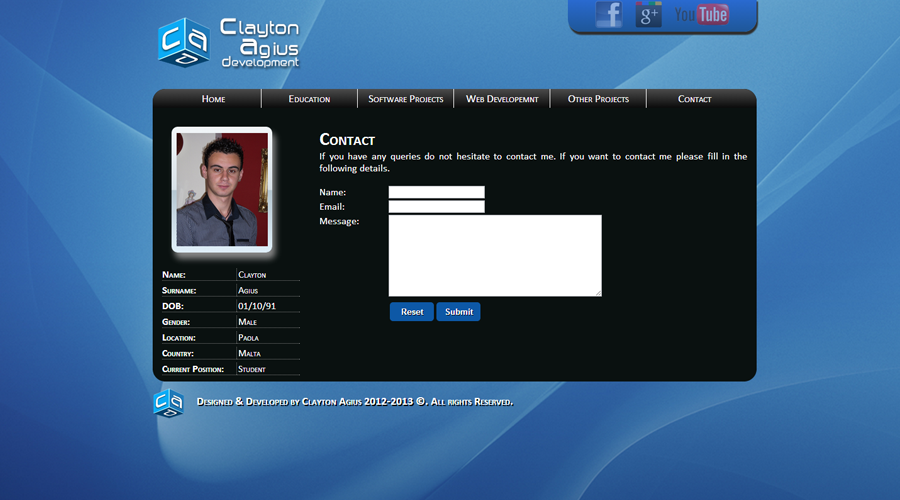Click inside the Message text area

click(x=495, y=256)
